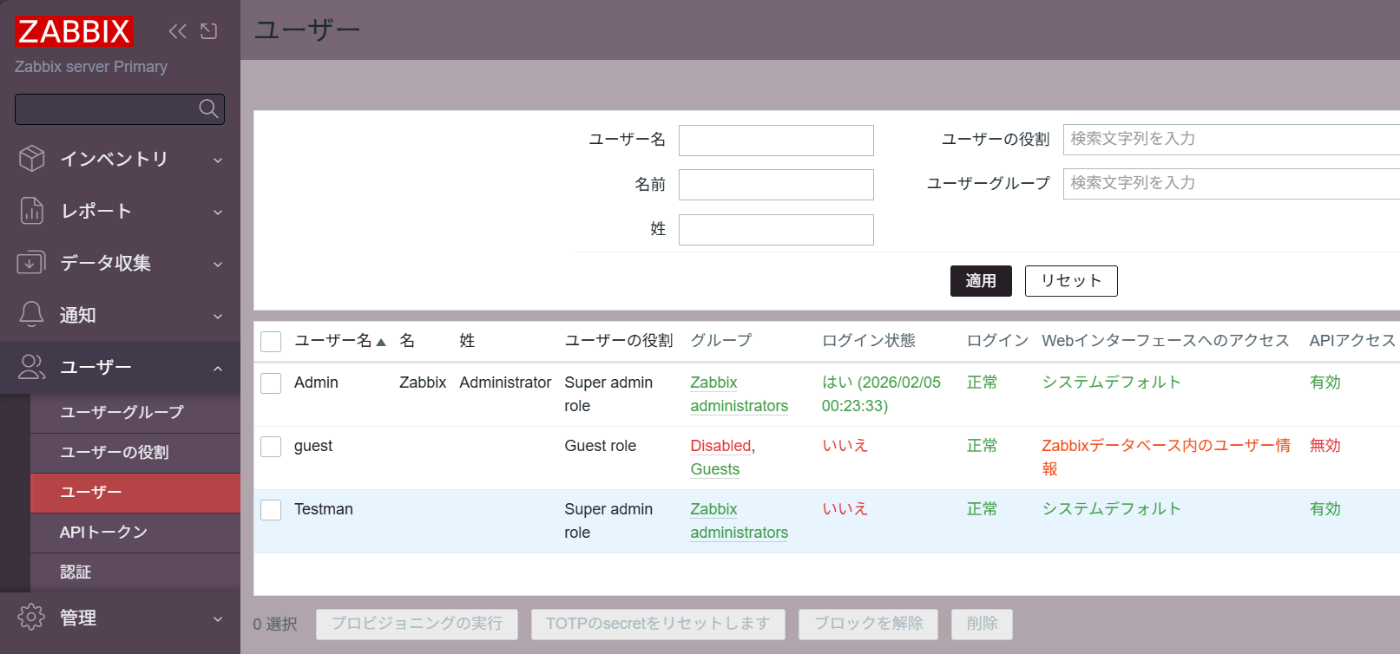Collapse the sidebar with the double-chevron icon
This screenshot has height=654, width=1400.
pos(178,31)
